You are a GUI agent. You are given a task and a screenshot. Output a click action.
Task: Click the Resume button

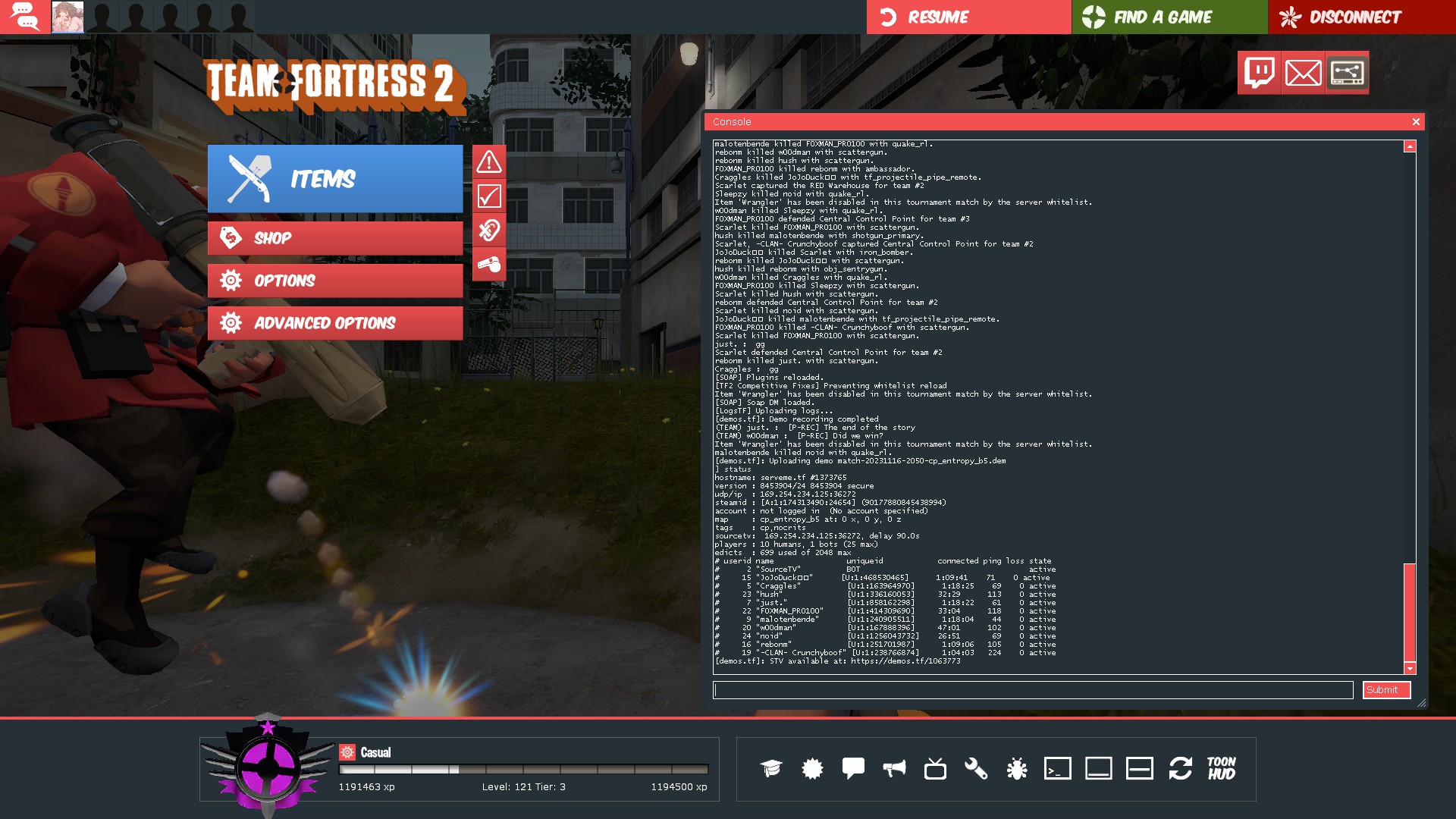tap(968, 17)
